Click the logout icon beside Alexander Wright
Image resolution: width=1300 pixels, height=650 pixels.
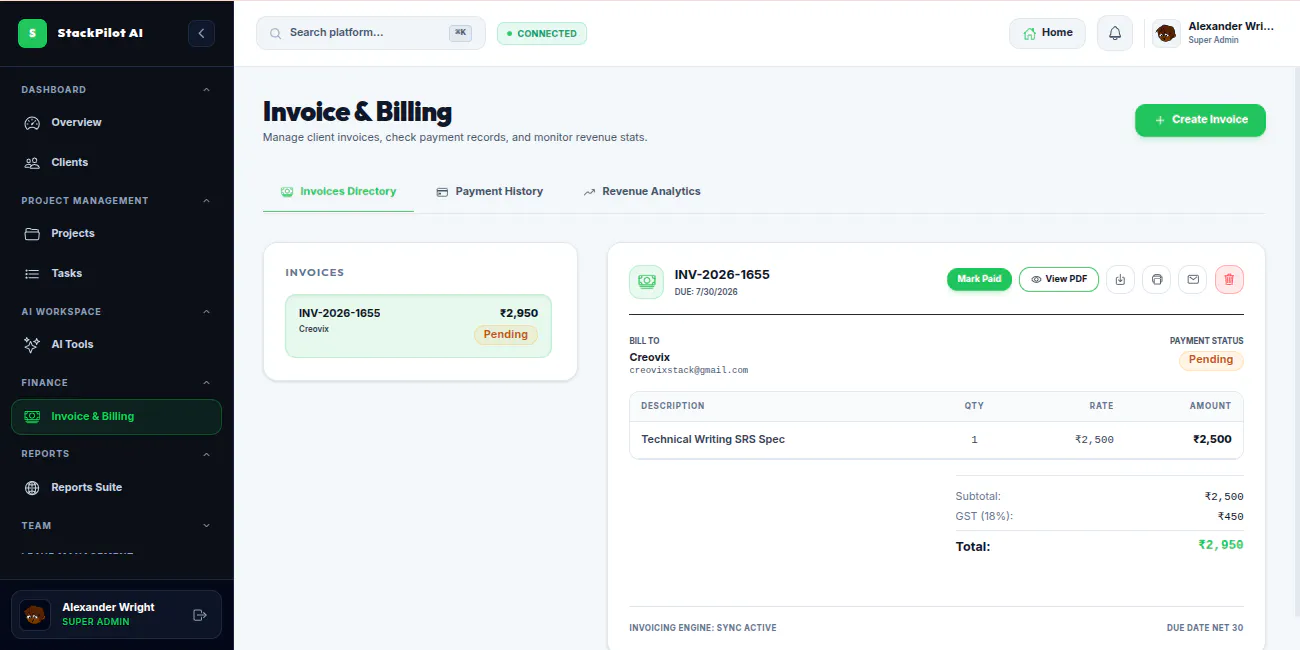[199, 615]
